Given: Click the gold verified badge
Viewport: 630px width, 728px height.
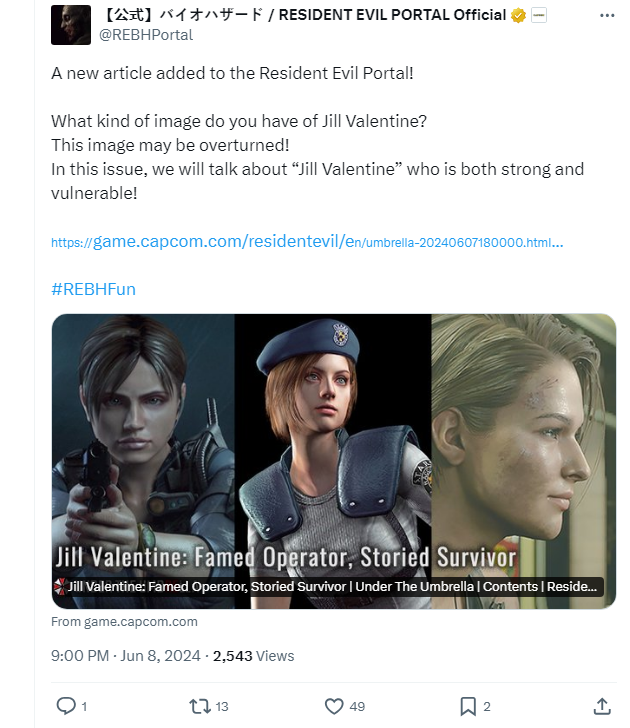Looking at the screenshot, I should 518,17.
